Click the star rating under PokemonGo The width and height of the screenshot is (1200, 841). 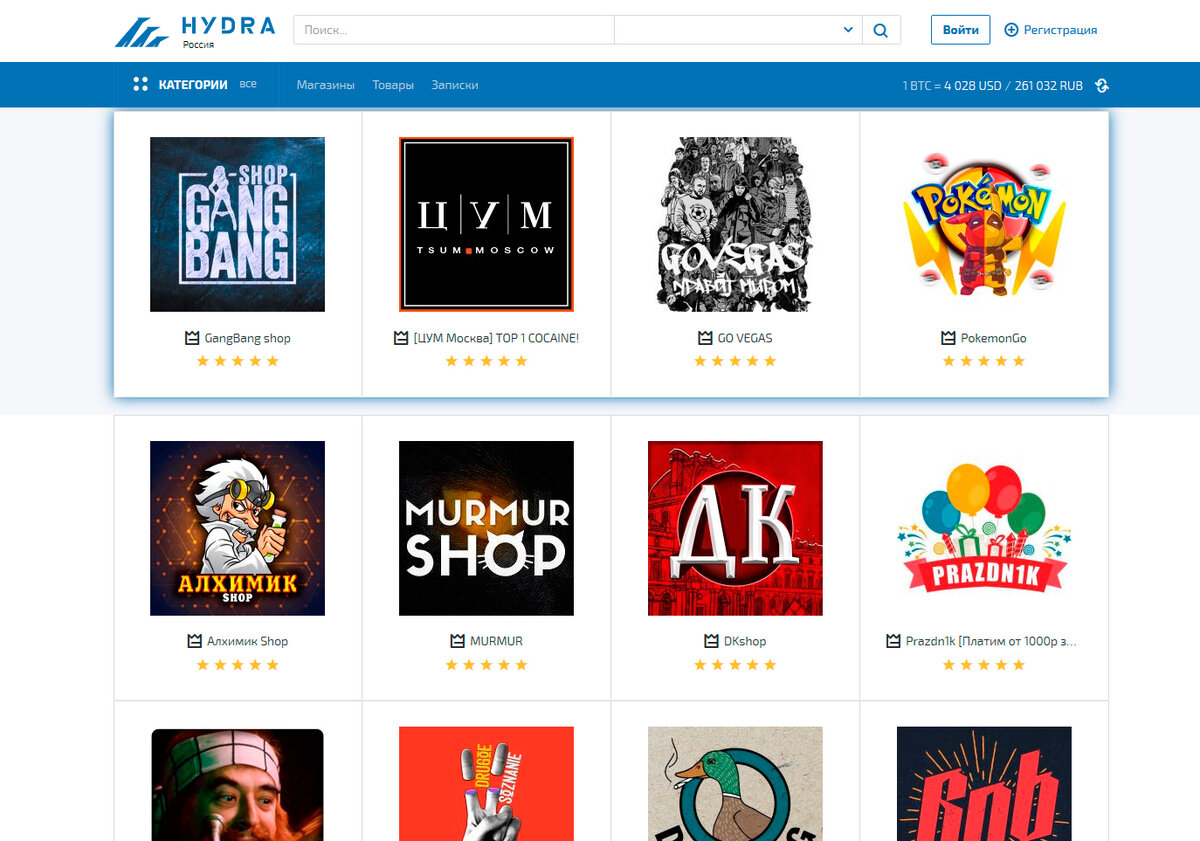coord(984,361)
